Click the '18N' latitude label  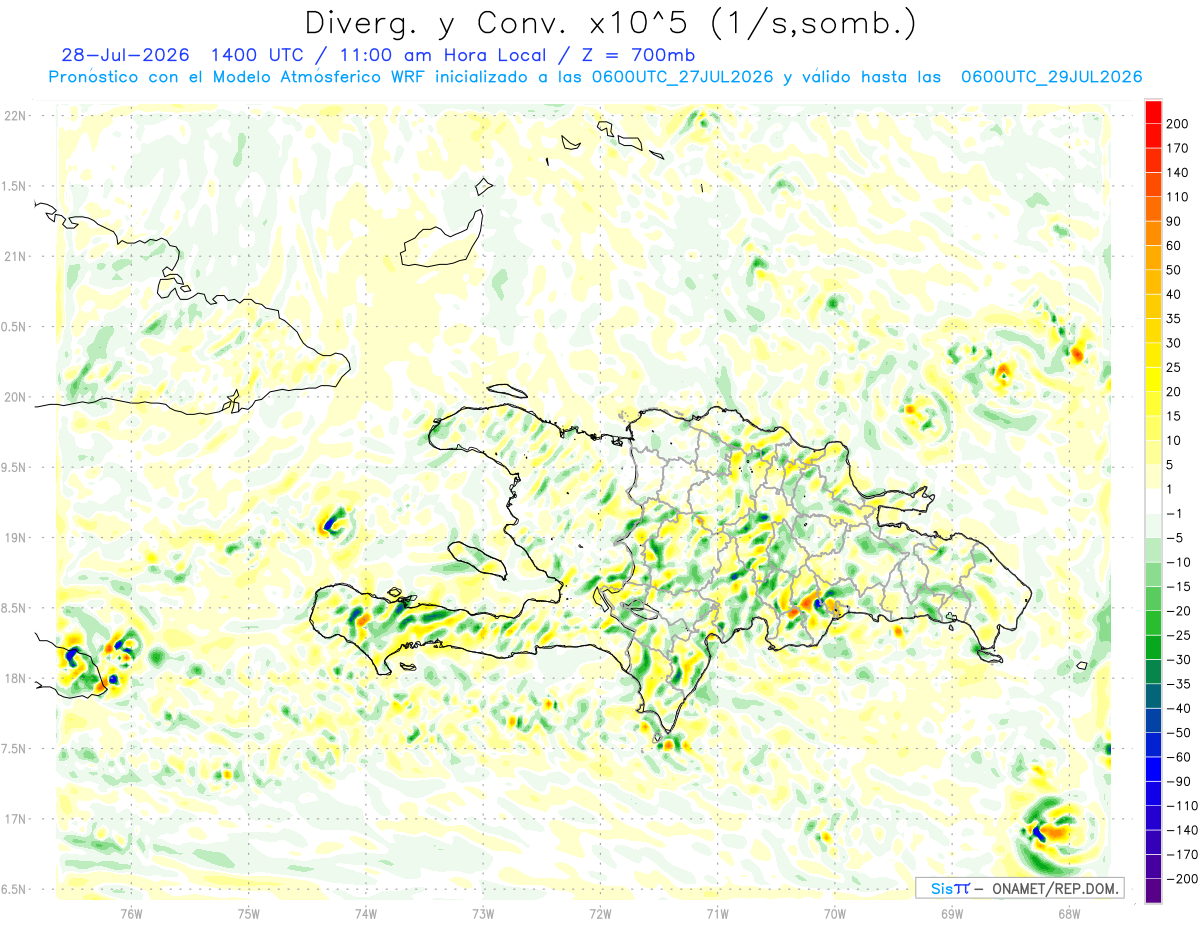coord(14,679)
